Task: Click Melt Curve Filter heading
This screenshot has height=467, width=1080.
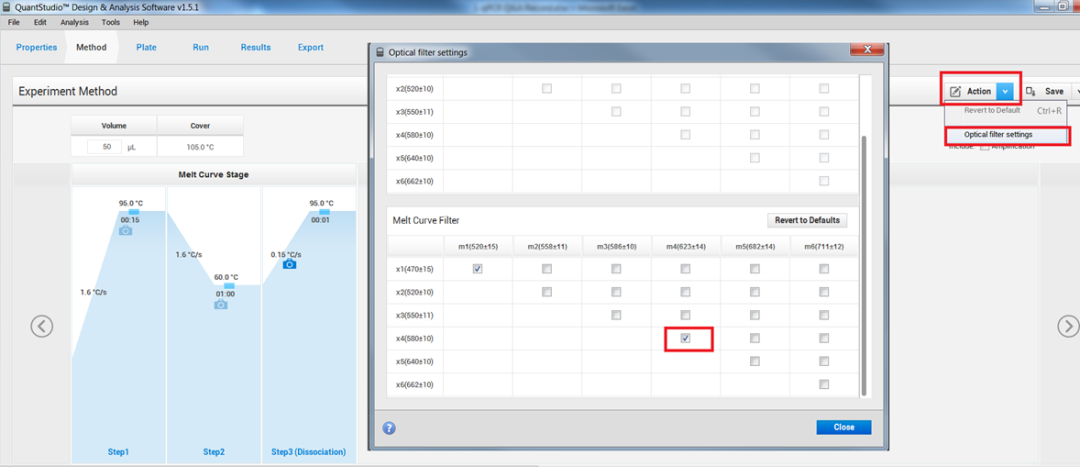Action: [x=426, y=220]
